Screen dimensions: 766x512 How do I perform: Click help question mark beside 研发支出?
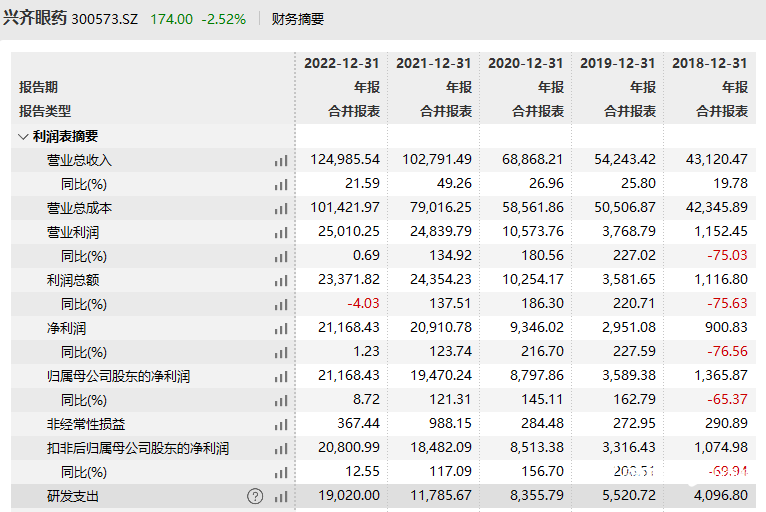pyautogui.click(x=255, y=496)
